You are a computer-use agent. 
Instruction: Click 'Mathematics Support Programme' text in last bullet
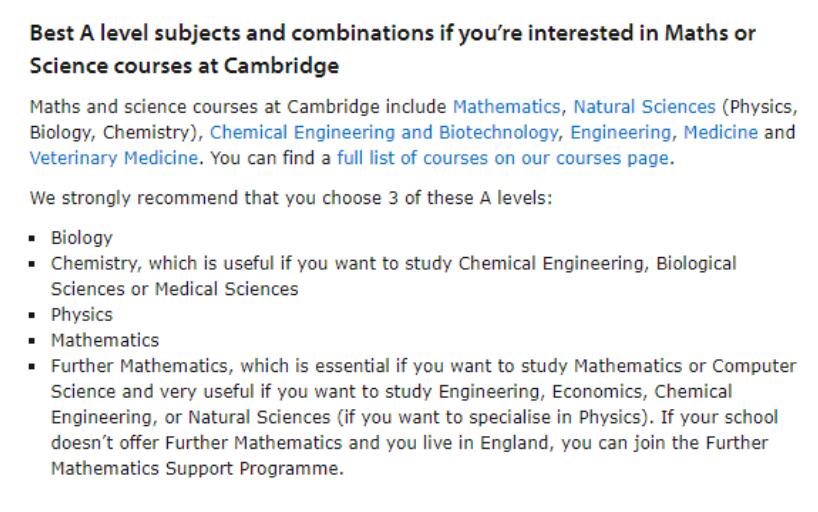(197, 468)
